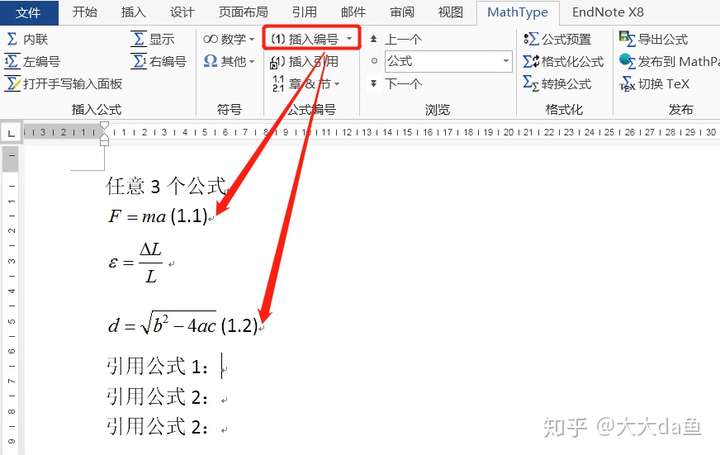Open the 其他 symbols dropdown
Viewport: 720px width, 455px height.
(229, 61)
